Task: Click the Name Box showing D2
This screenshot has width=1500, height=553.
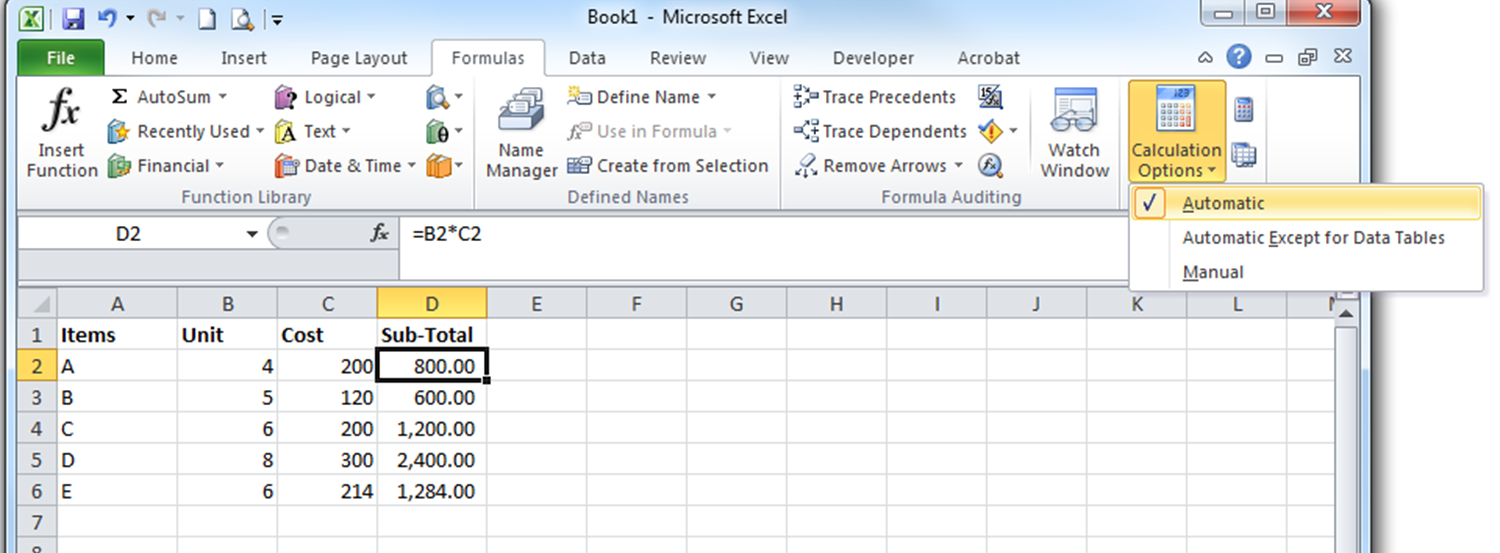Action: tap(130, 234)
